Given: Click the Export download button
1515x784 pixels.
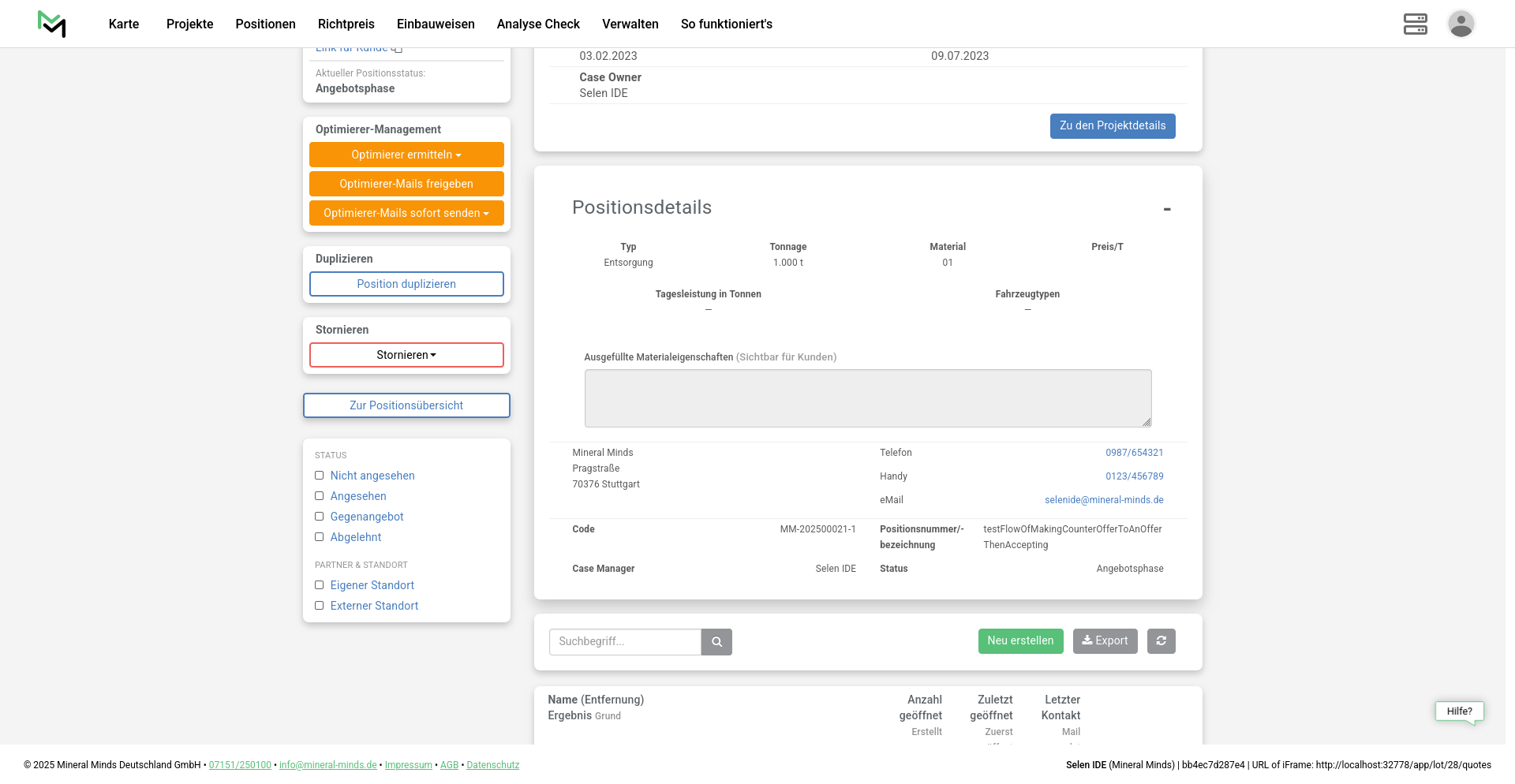Looking at the screenshot, I should [x=1105, y=641].
